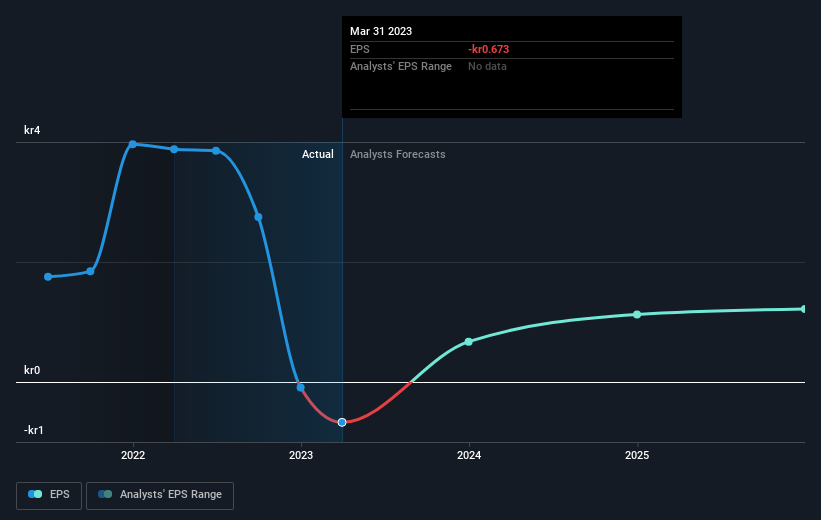
Task: Select the 2024 forecast data point
Action: tap(469, 342)
